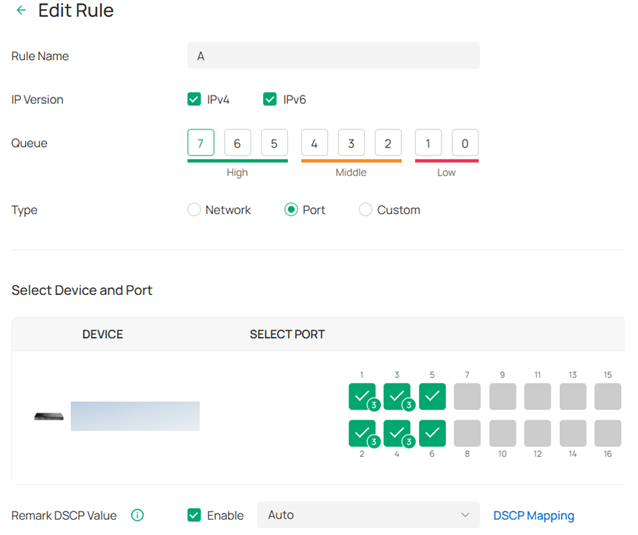Choose queue 0 in Low priority

tap(465, 143)
